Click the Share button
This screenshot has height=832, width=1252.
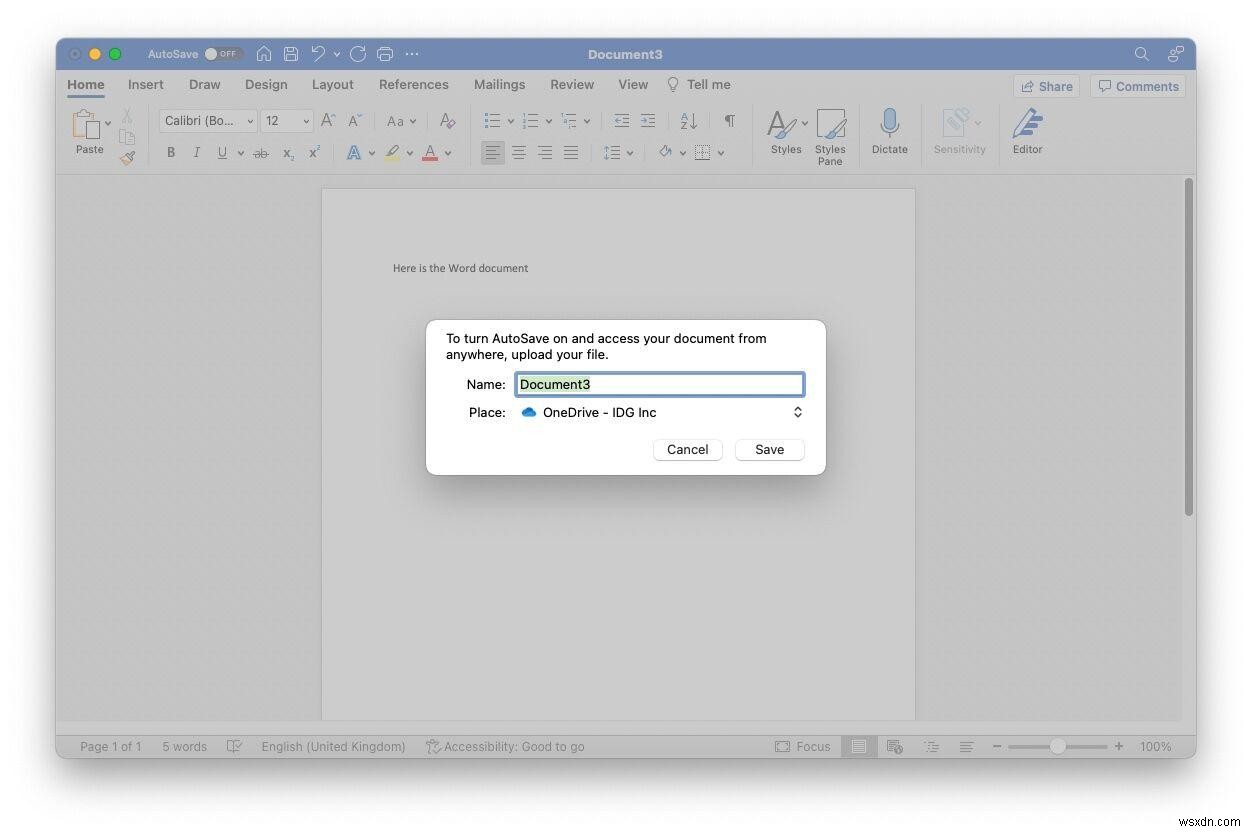pyautogui.click(x=1046, y=86)
